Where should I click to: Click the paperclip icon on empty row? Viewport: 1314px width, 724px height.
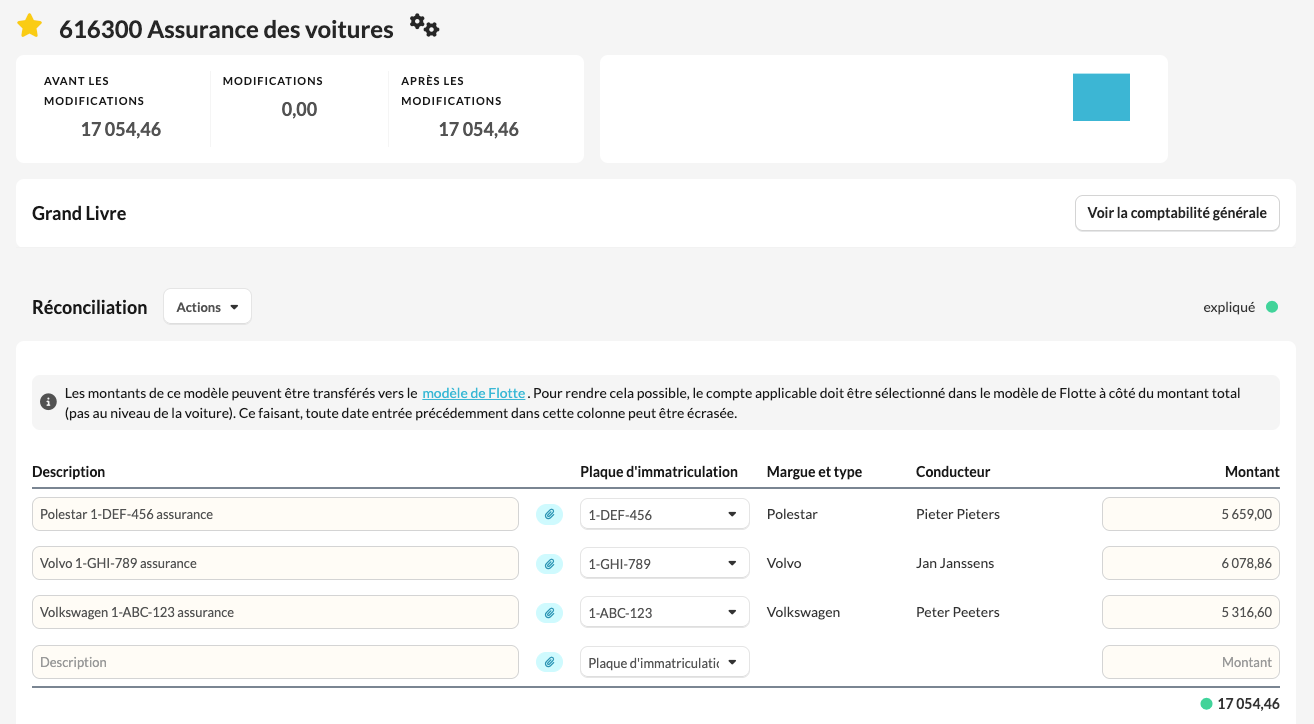(549, 661)
